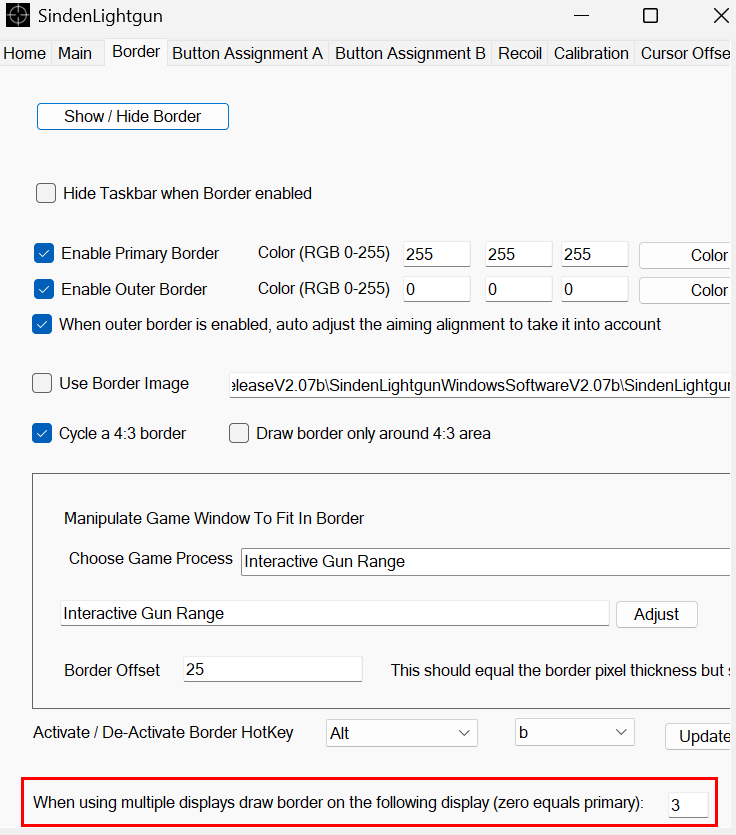Click outer border red value field

(x=437, y=289)
